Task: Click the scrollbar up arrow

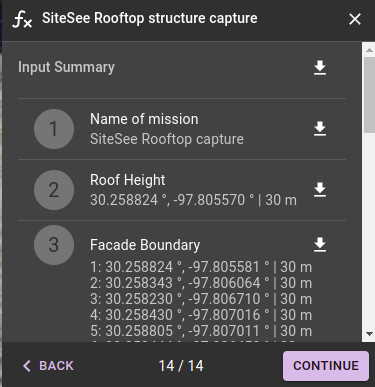Action: (369, 50)
